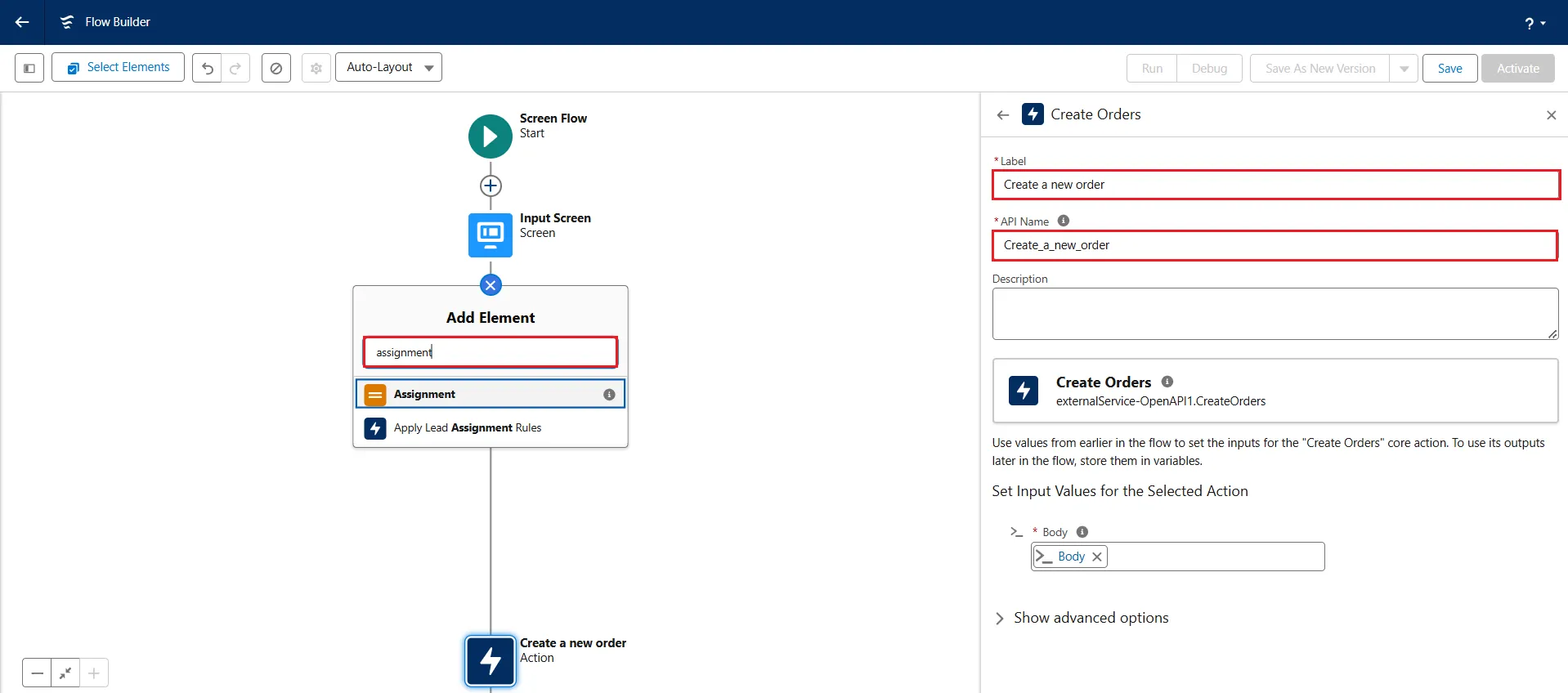The height and width of the screenshot is (693, 1568).
Task: Click the Create a new order action icon
Action: [490, 660]
